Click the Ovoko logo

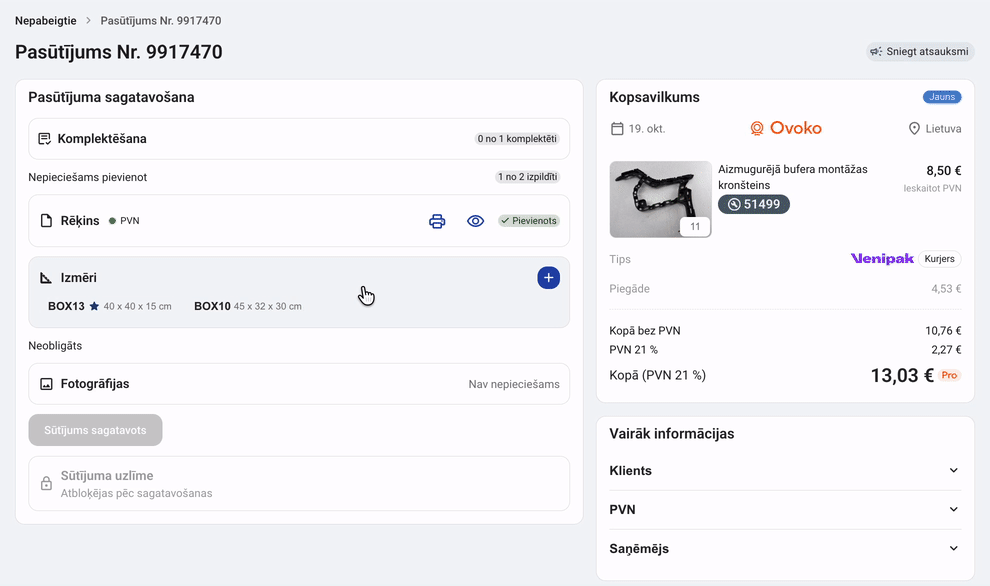785,128
